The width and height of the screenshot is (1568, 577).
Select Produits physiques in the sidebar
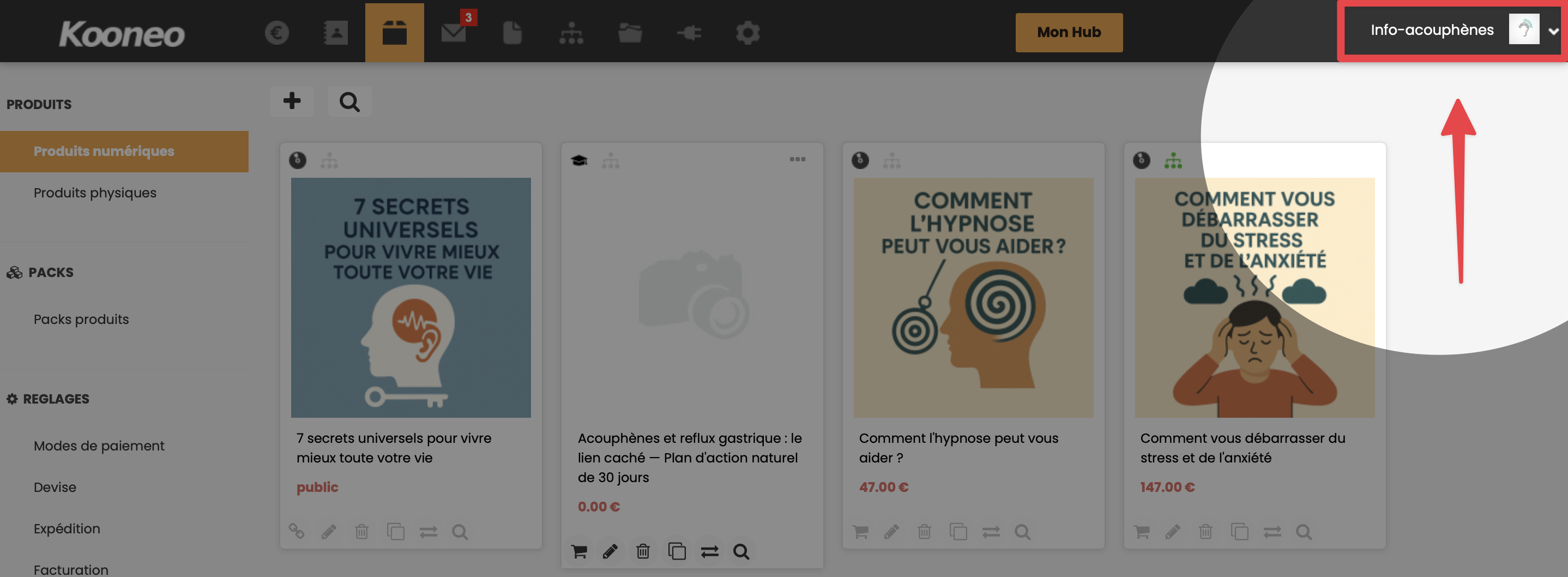click(95, 193)
